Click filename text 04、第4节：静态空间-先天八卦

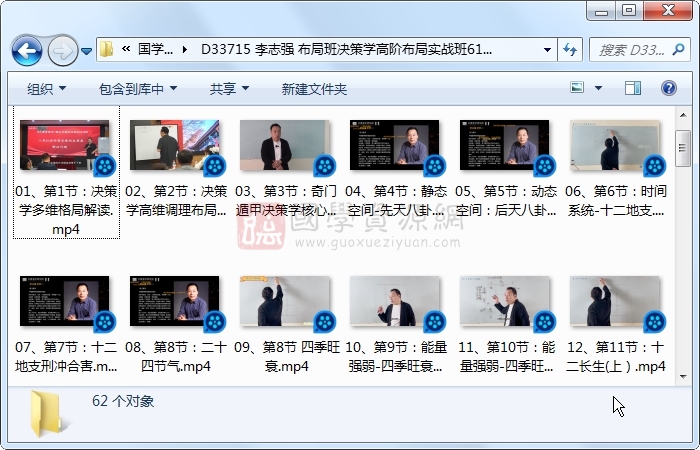[x=396, y=200]
